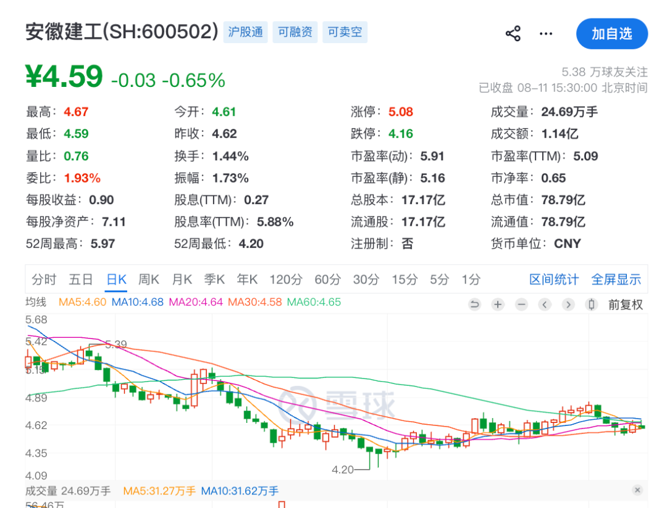Select the 周K chart tab

[148, 280]
